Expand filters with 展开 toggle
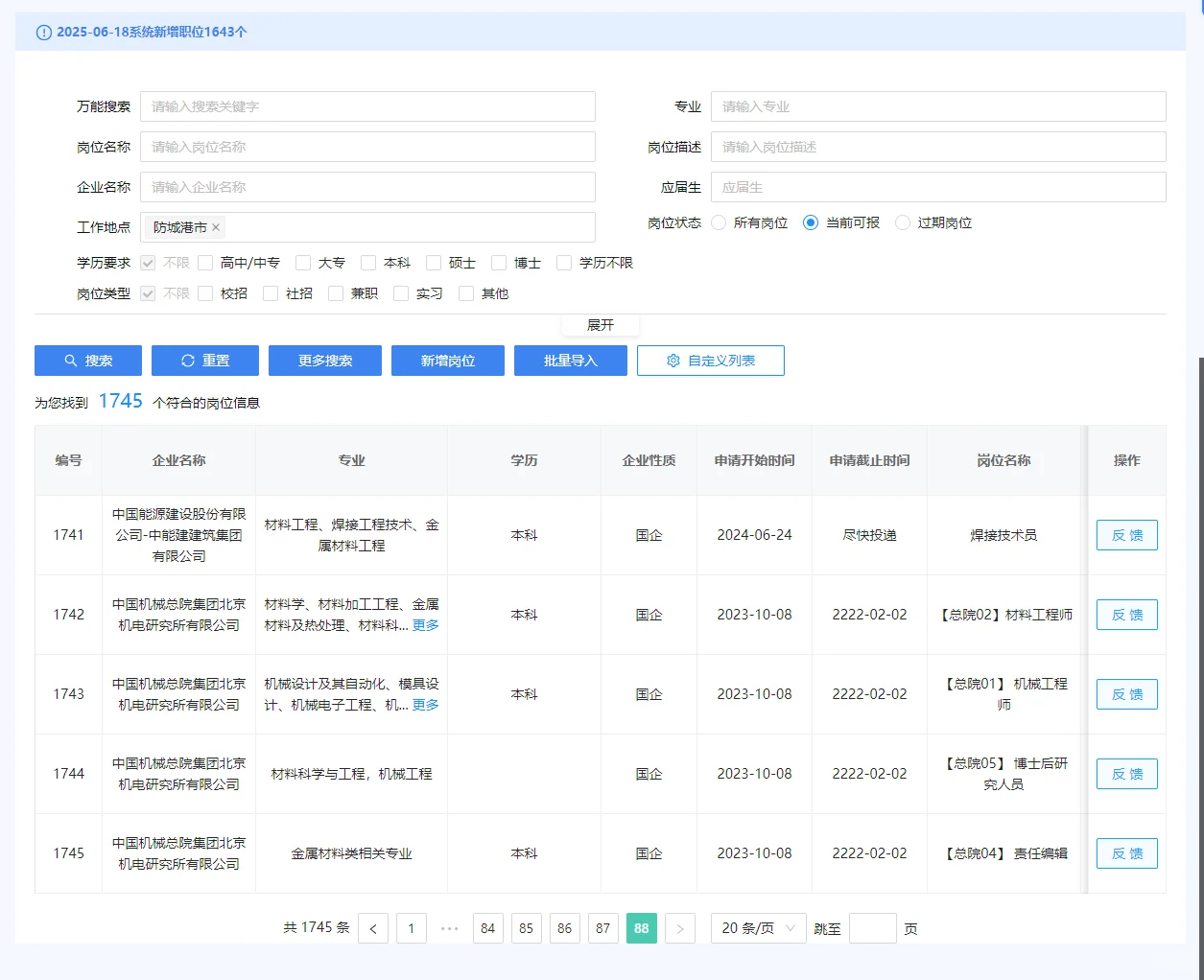Viewport: 1204px width, 980px height. [601, 325]
